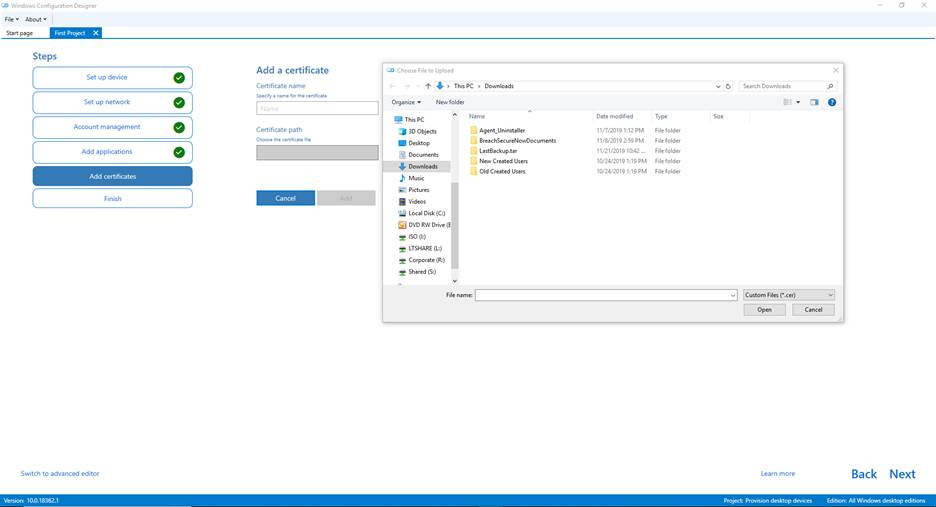Screen dimensions: 936x507
Task: Close the Choose File to Upload dialog
Action: [836, 70]
